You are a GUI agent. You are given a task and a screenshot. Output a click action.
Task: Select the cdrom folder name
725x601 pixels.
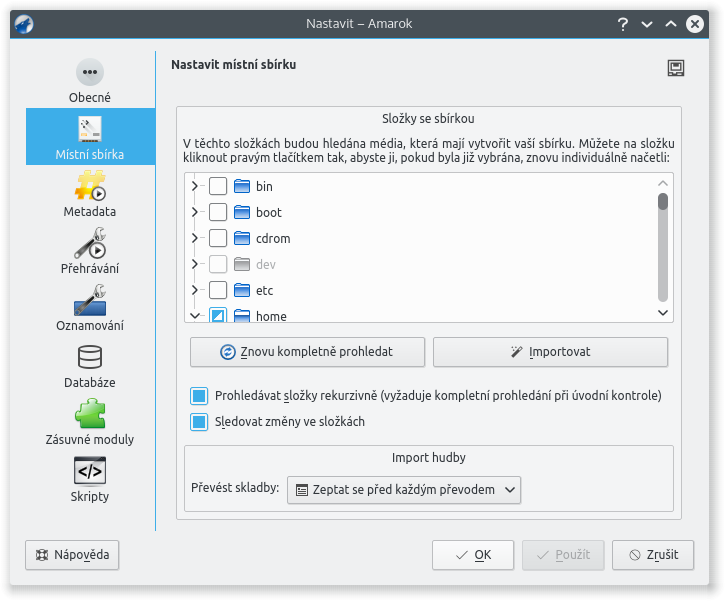(273, 238)
